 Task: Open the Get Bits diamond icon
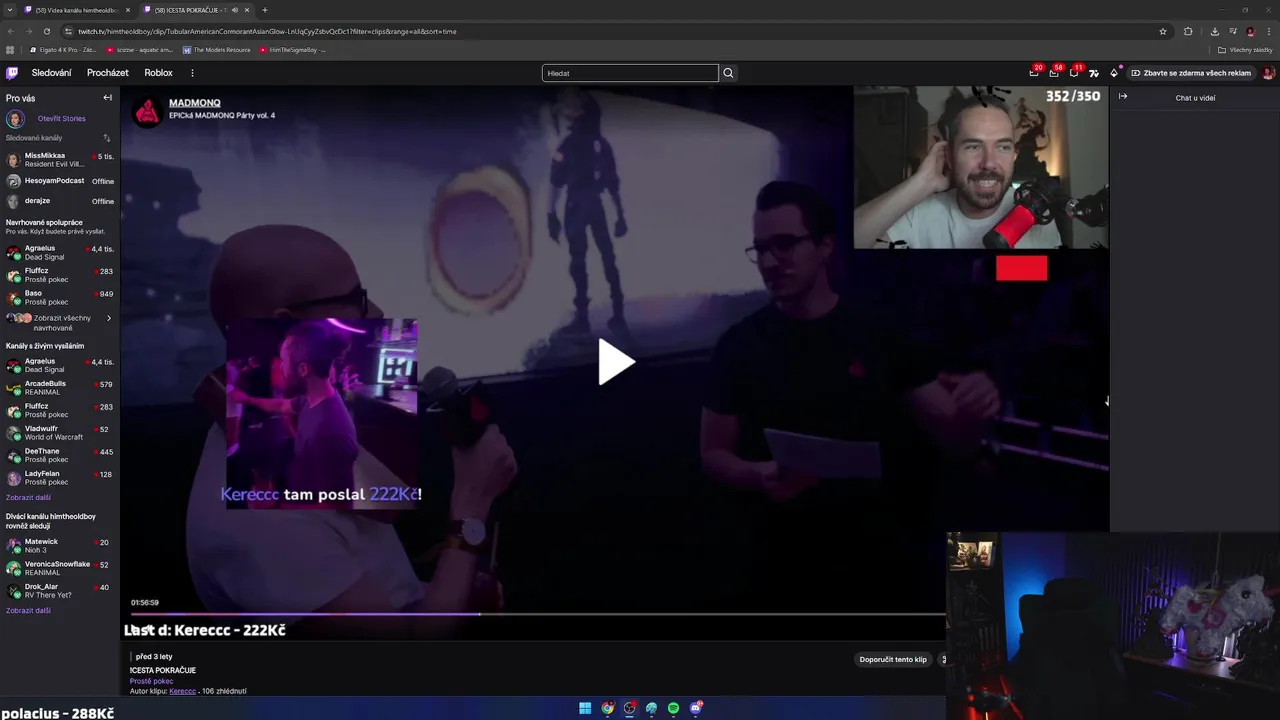[x=1114, y=73]
